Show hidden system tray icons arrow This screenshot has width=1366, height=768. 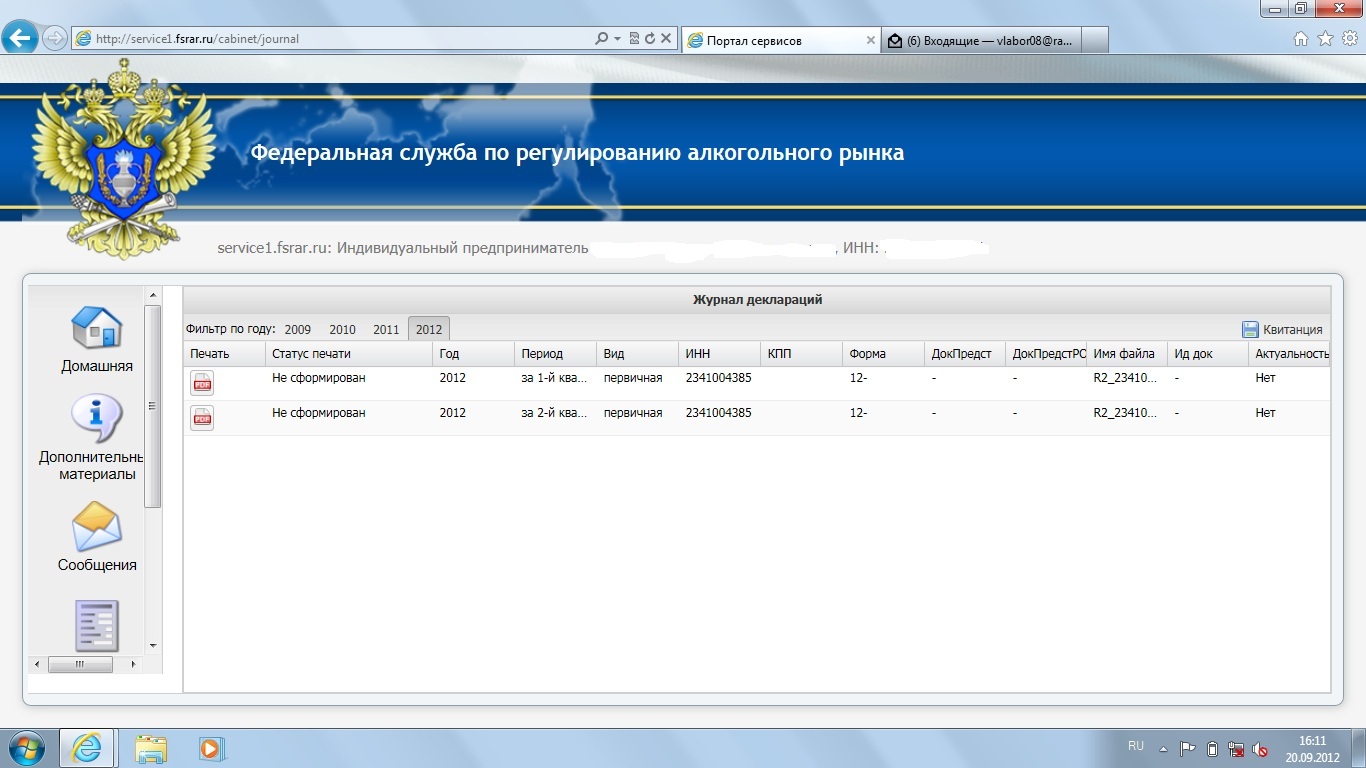point(1163,748)
